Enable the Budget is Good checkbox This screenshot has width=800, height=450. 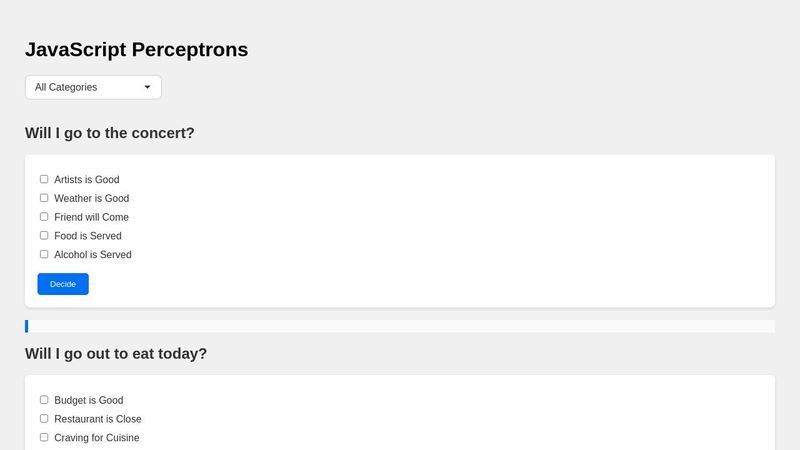44,400
